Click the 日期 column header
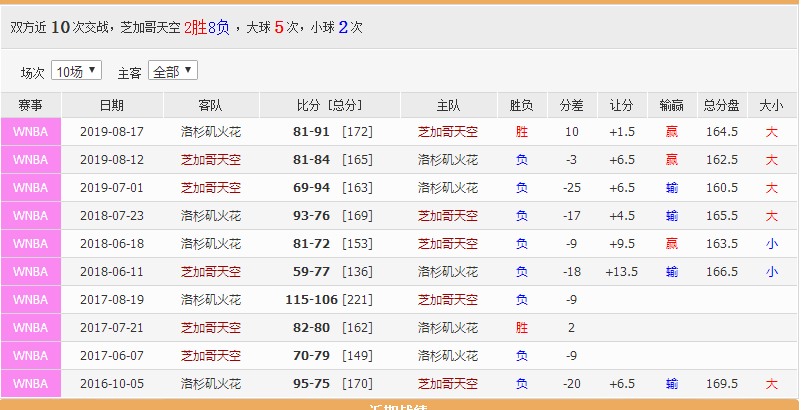Screen dimensions: 809x410 point(112,105)
